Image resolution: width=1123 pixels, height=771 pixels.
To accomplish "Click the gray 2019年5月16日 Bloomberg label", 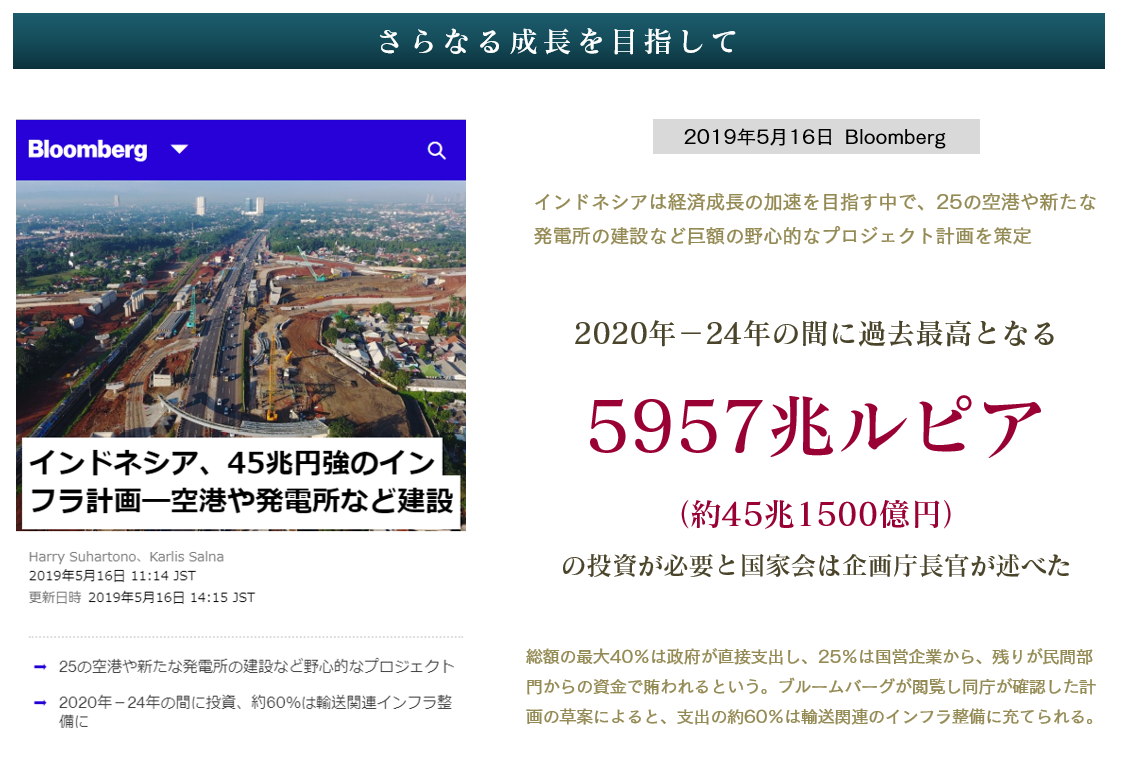I will tap(815, 137).
